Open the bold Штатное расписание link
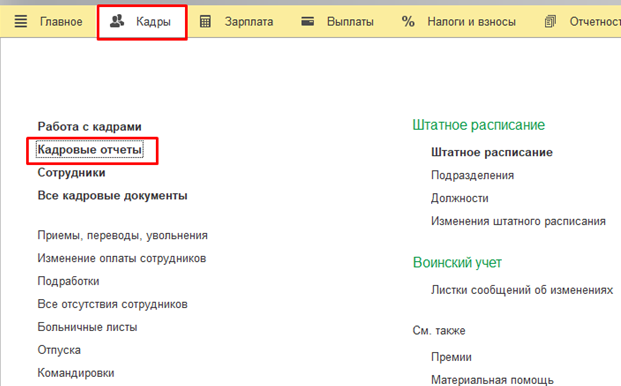 point(492,152)
